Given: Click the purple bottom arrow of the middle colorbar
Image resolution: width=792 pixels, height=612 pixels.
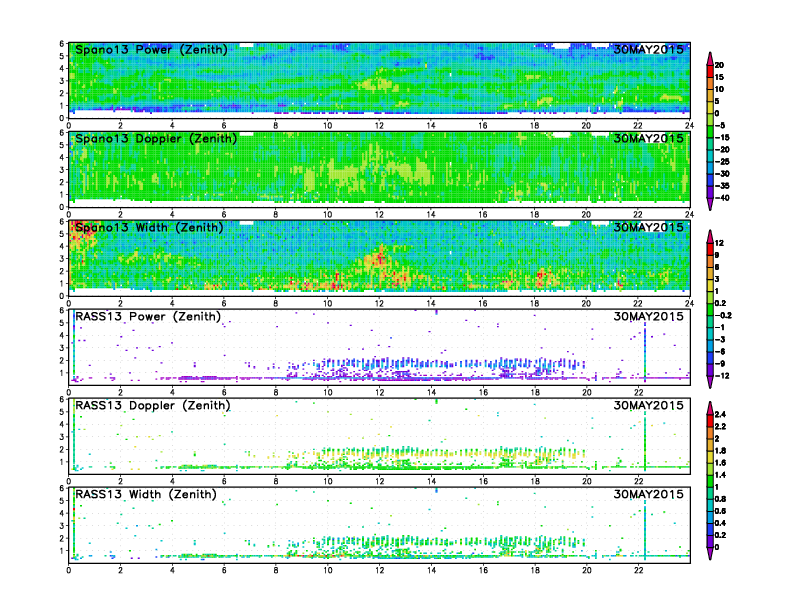Looking at the screenshot, I should coord(709,381).
